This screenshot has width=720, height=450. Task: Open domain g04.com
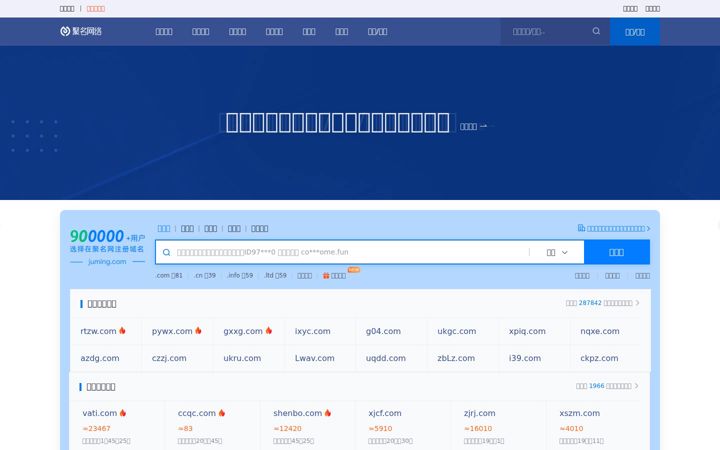(383, 331)
